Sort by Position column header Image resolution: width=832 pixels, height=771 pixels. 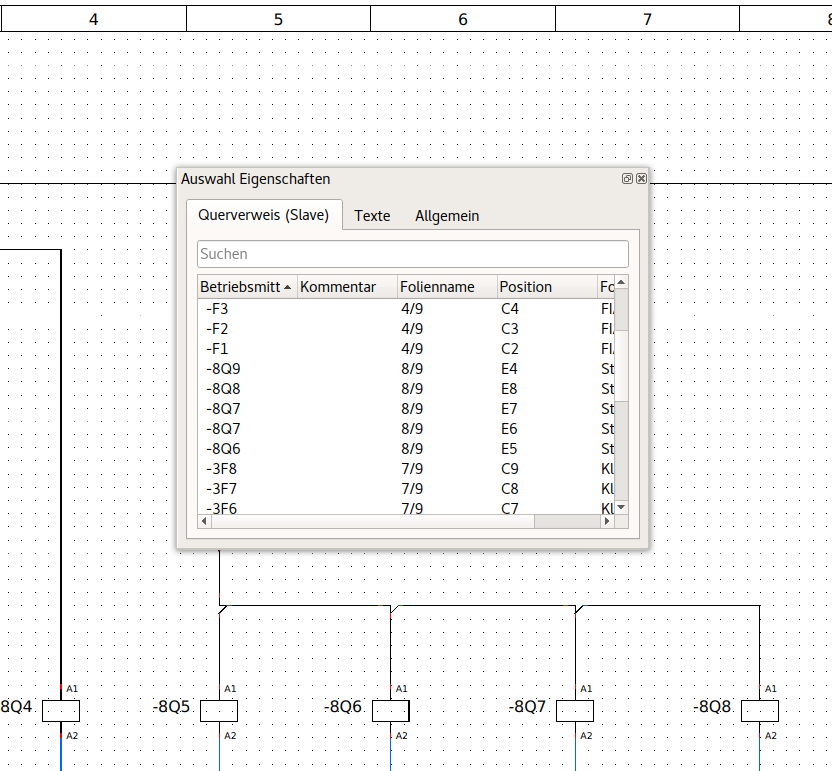(547, 287)
